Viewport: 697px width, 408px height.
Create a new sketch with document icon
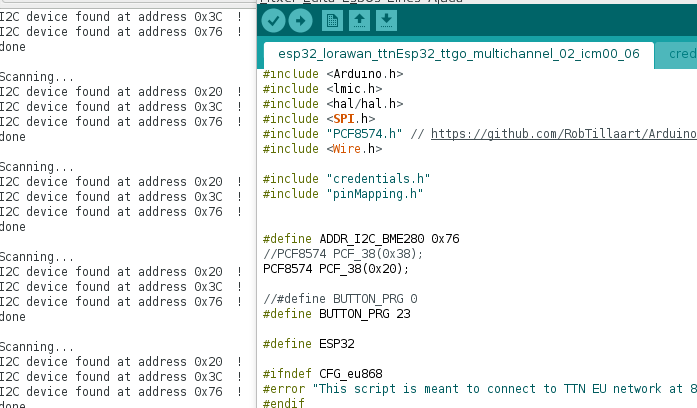(332, 20)
